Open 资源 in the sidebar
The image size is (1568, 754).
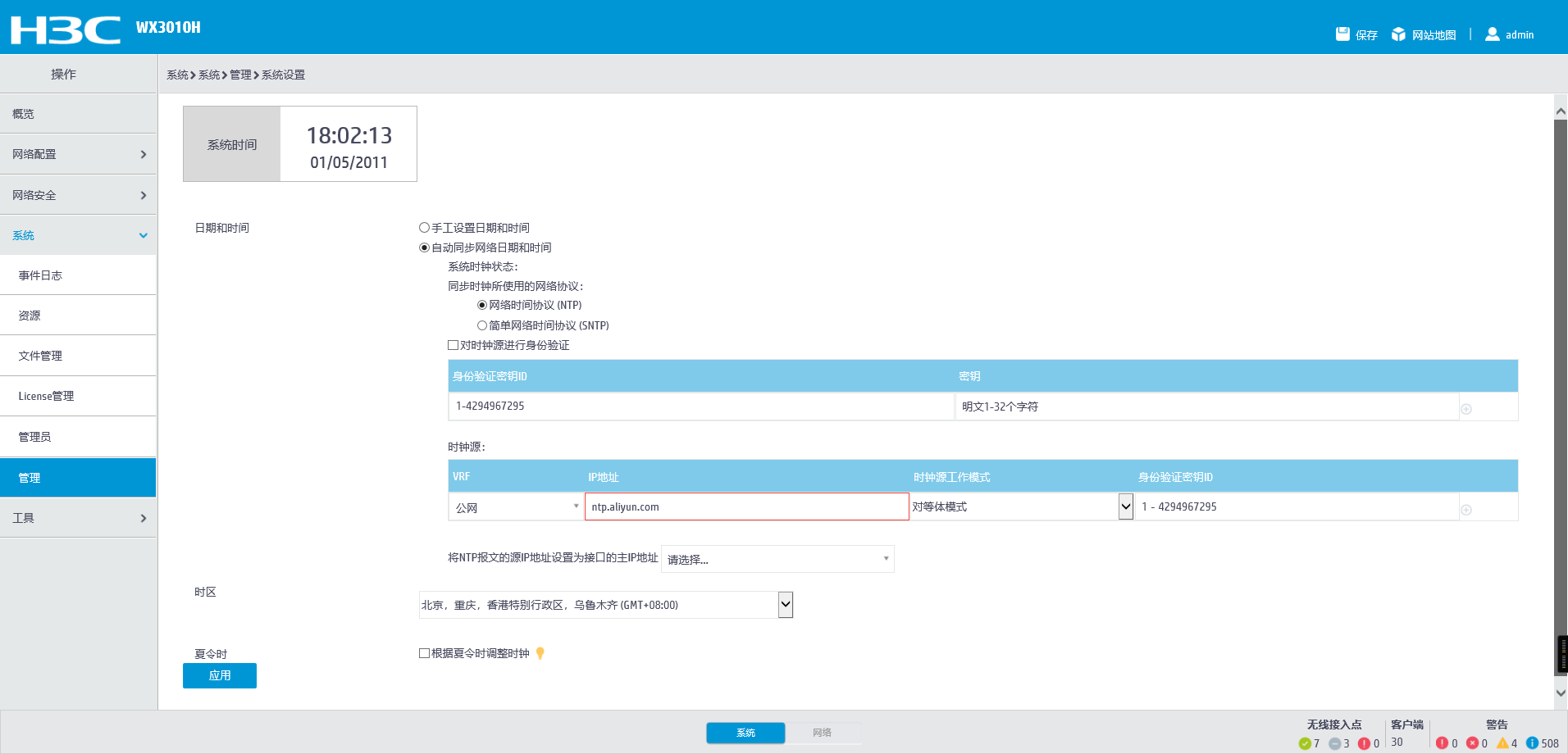(78, 316)
